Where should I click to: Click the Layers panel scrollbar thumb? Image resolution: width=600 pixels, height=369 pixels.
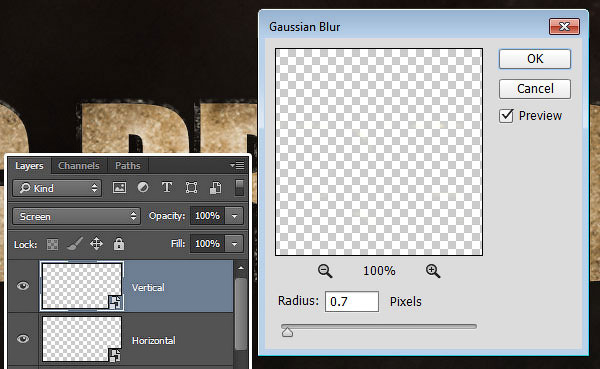pyautogui.click(x=241, y=314)
